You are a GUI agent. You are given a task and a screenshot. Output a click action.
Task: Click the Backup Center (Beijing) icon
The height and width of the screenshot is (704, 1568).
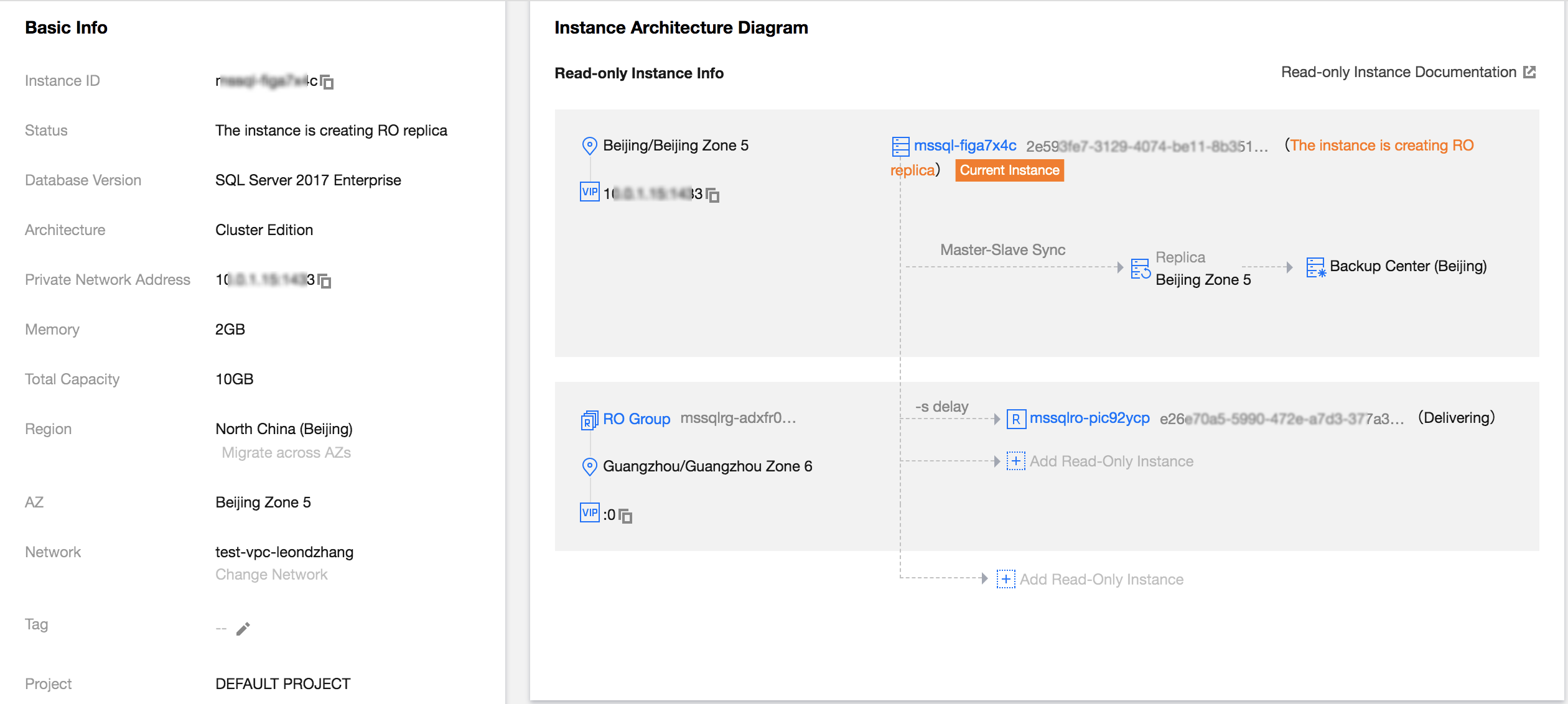(x=1315, y=267)
